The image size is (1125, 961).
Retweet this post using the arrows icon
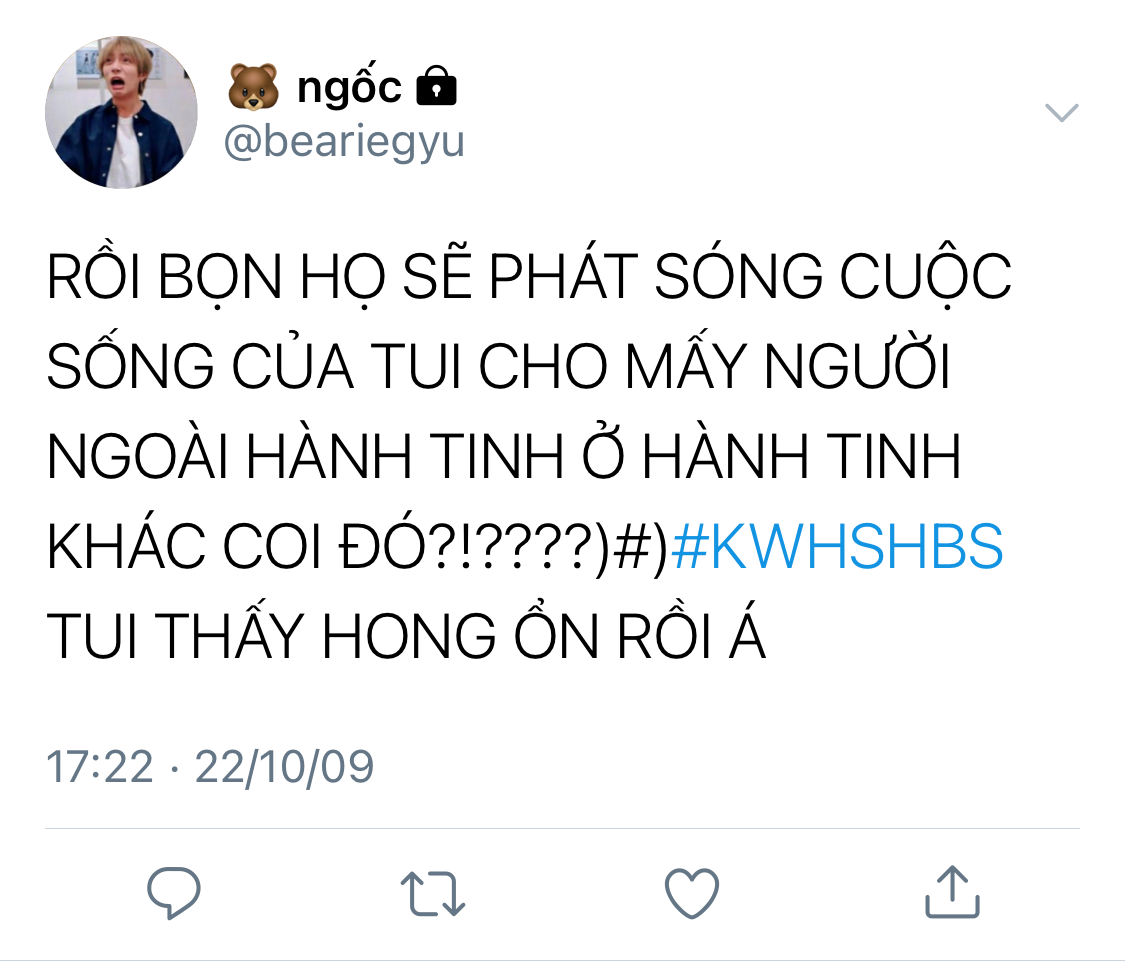[433, 894]
